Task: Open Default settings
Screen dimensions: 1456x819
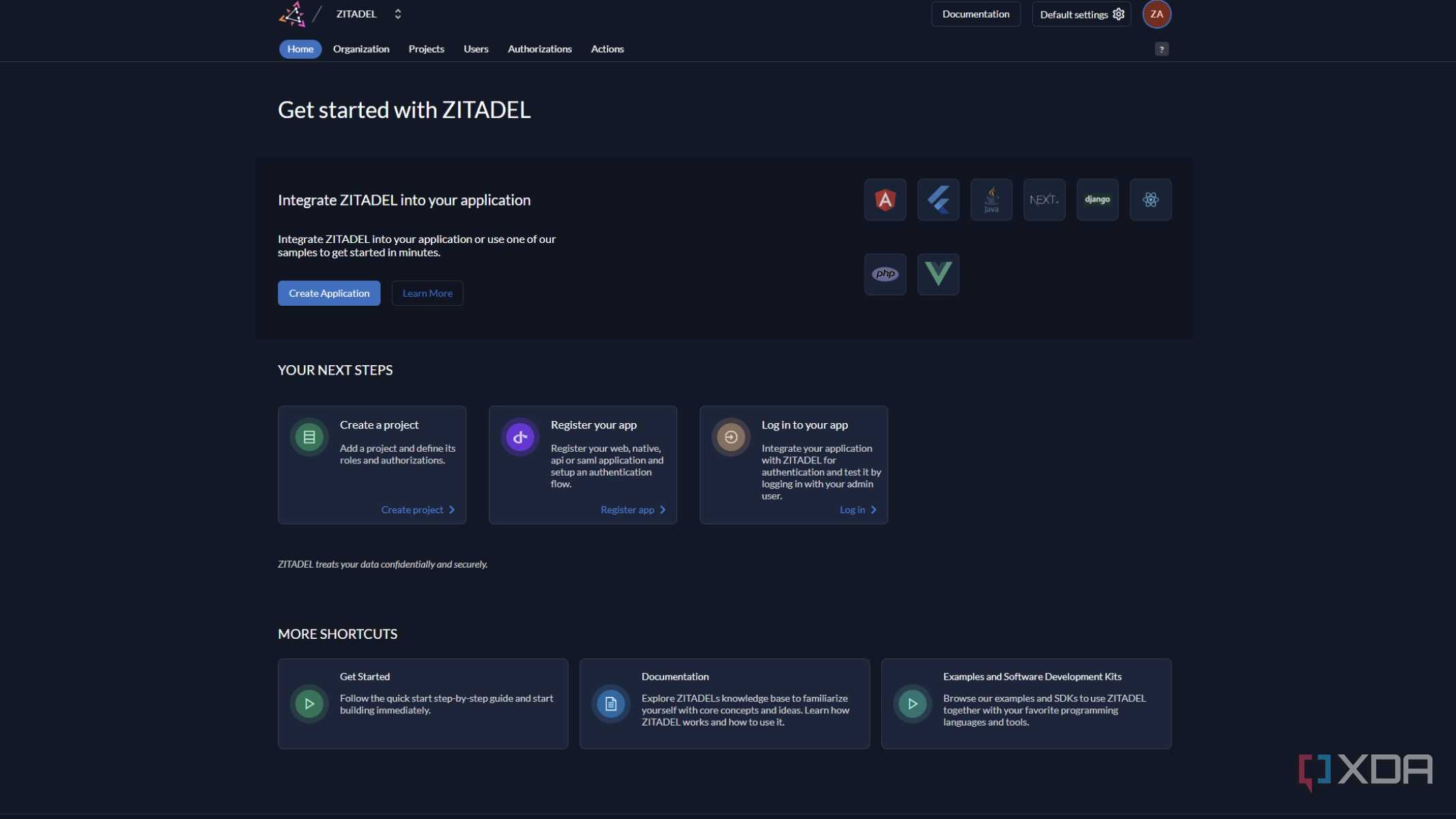Action: [1081, 14]
